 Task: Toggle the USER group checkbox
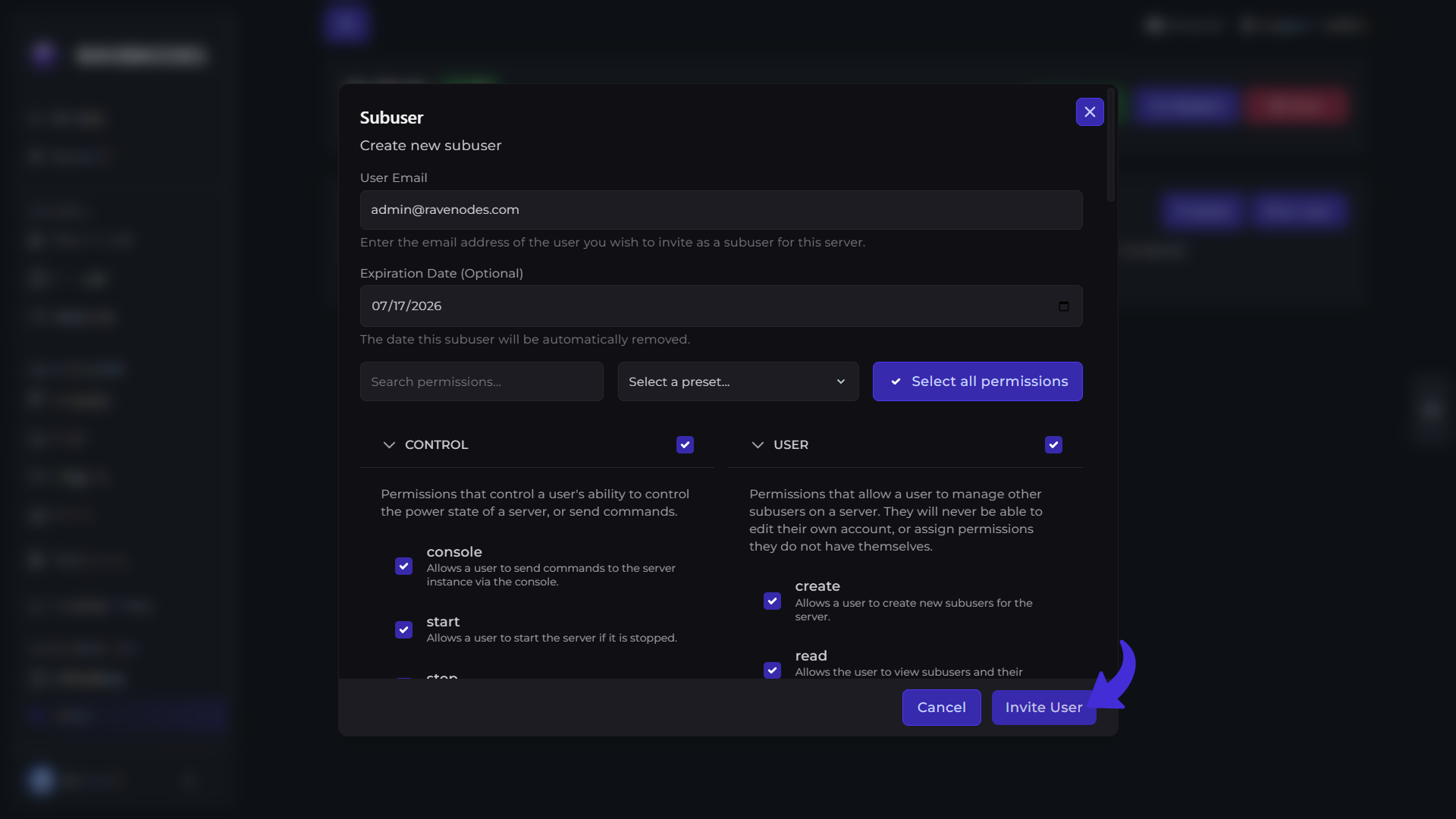(1053, 445)
